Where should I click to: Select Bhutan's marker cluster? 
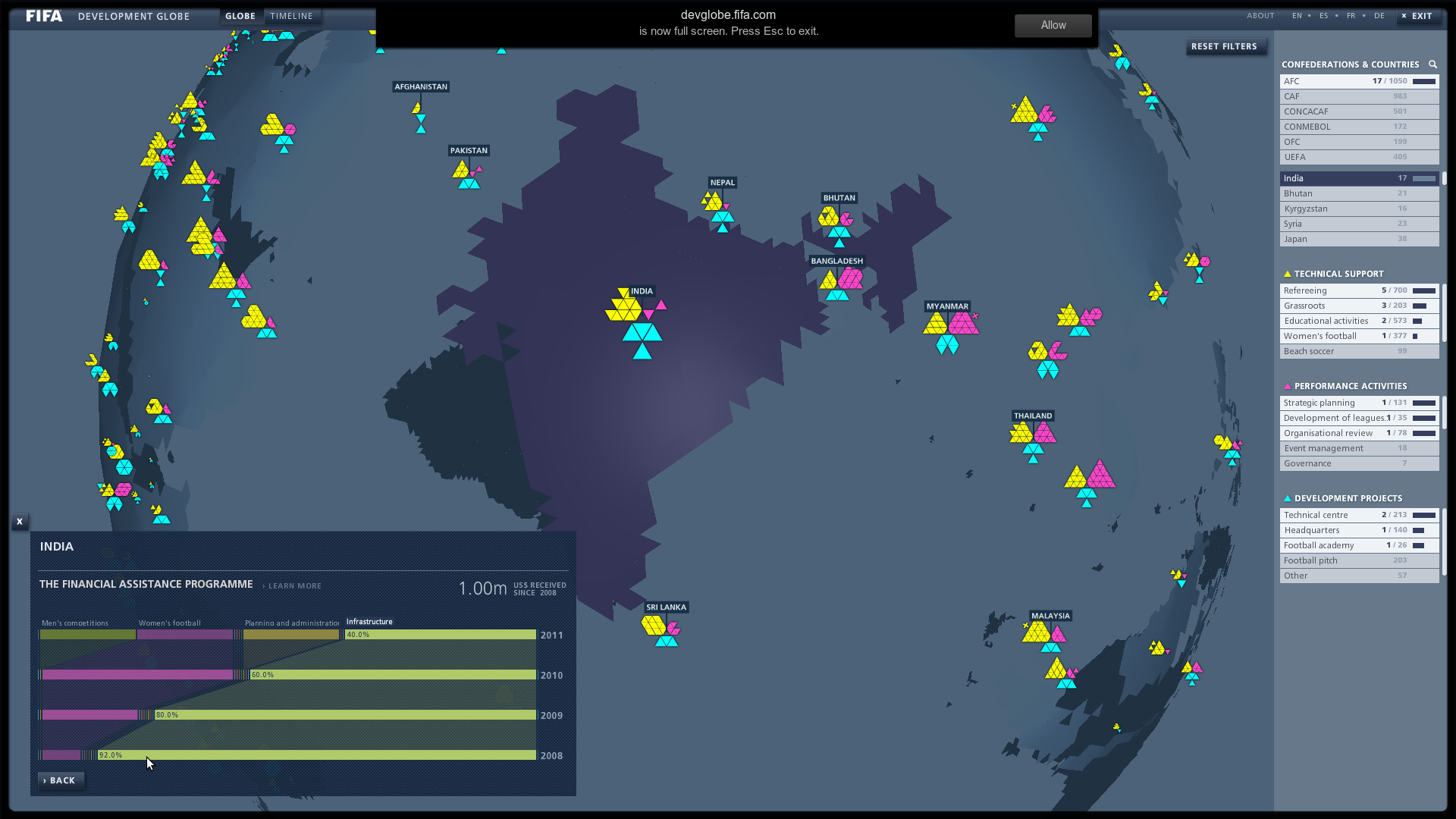(836, 226)
